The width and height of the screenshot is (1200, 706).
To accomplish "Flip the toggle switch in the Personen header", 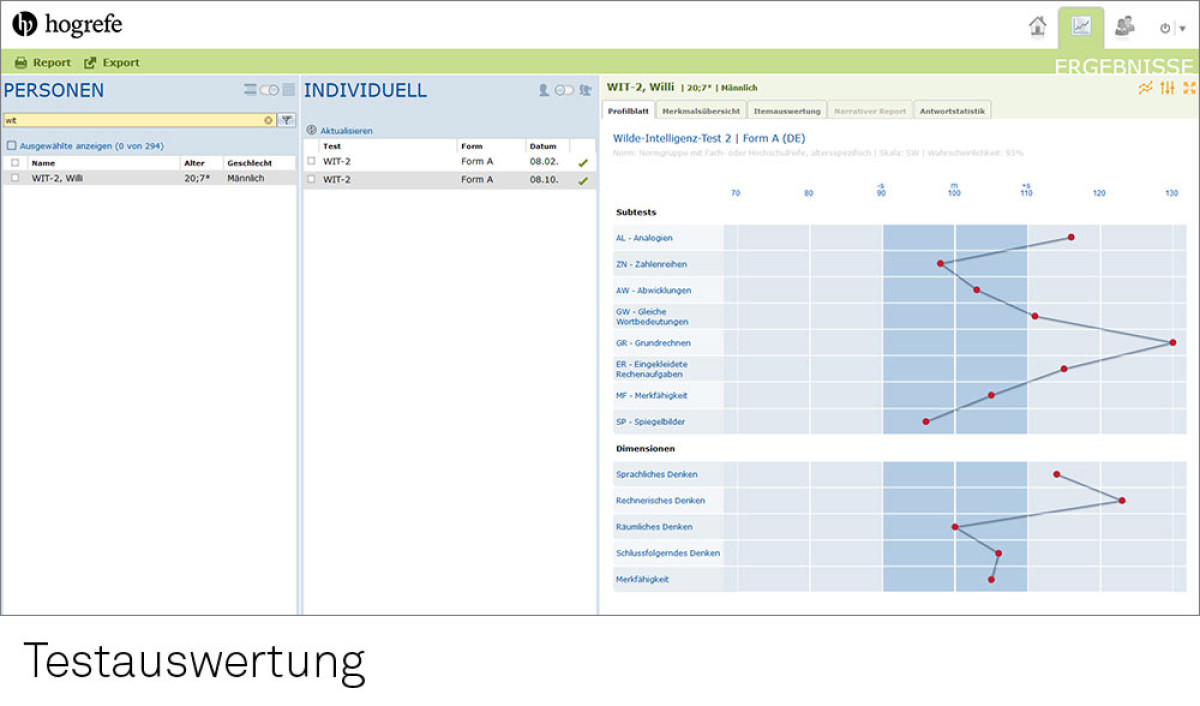I will pos(269,89).
